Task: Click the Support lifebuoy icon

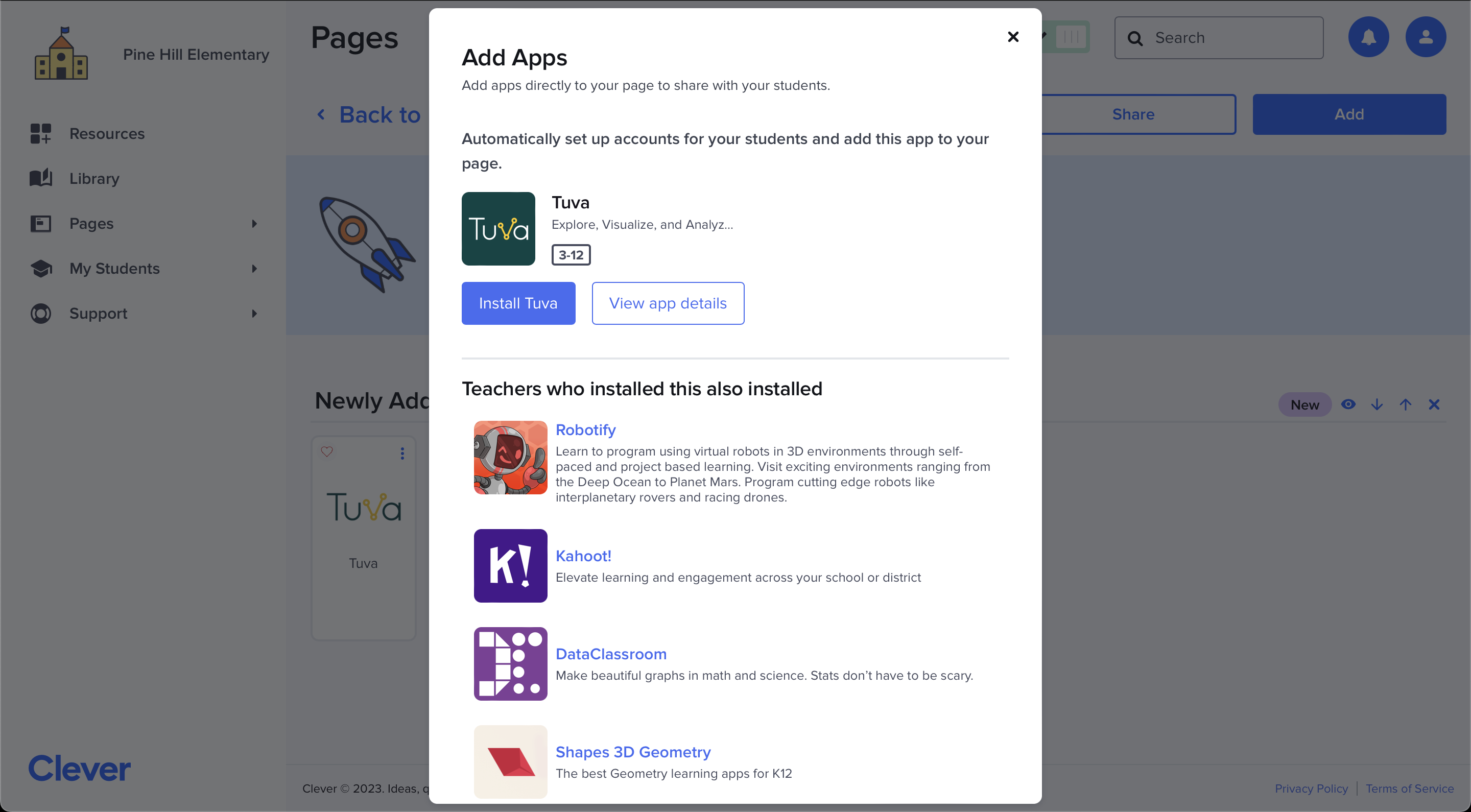Action: (x=40, y=314)
